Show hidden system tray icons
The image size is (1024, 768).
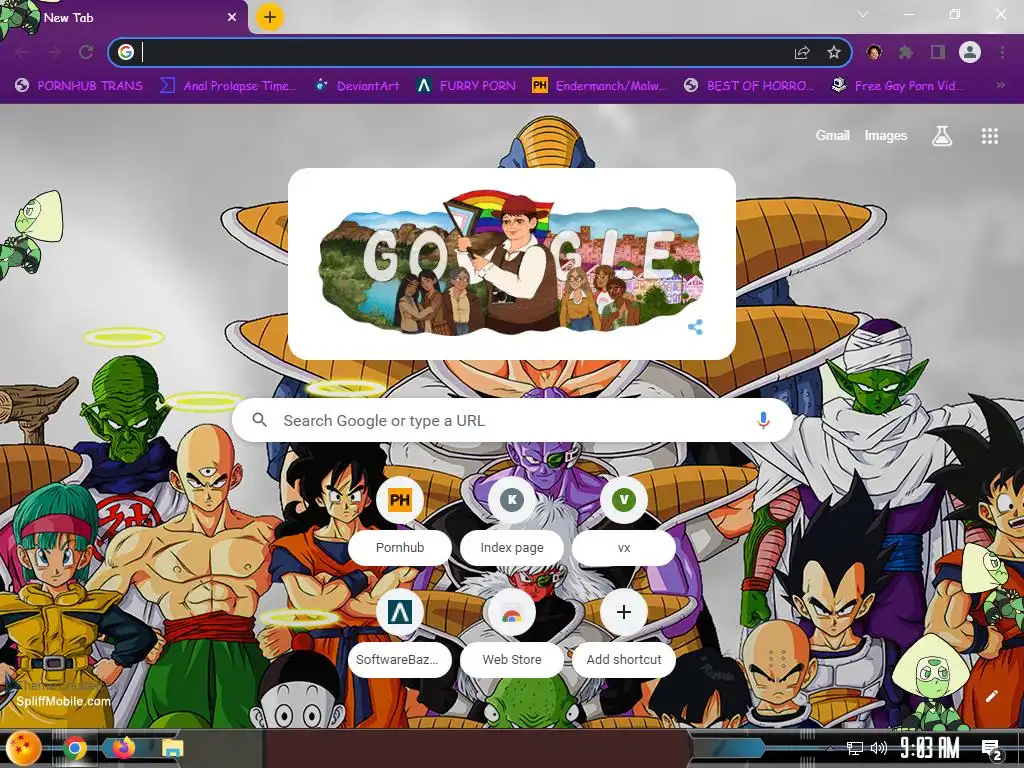click(830, 748)
